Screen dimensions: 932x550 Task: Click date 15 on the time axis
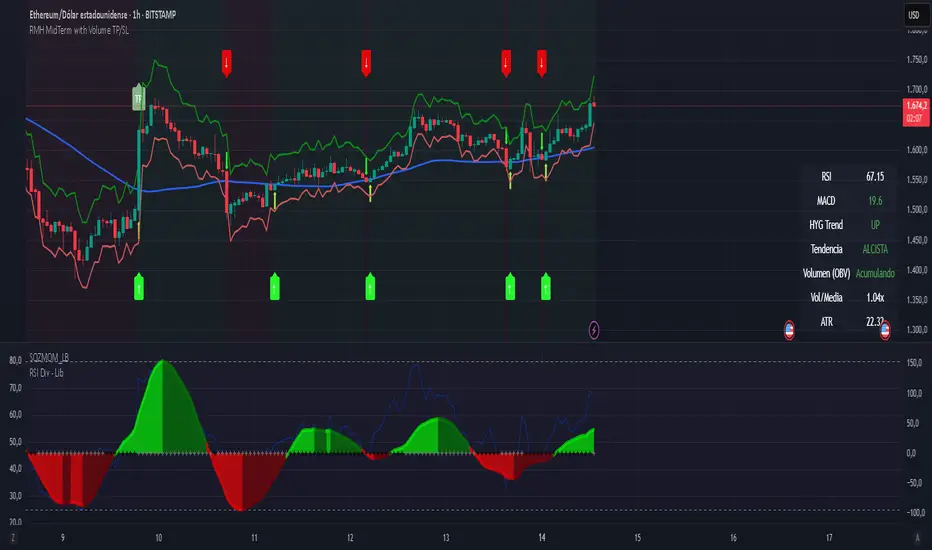(638, 538)
